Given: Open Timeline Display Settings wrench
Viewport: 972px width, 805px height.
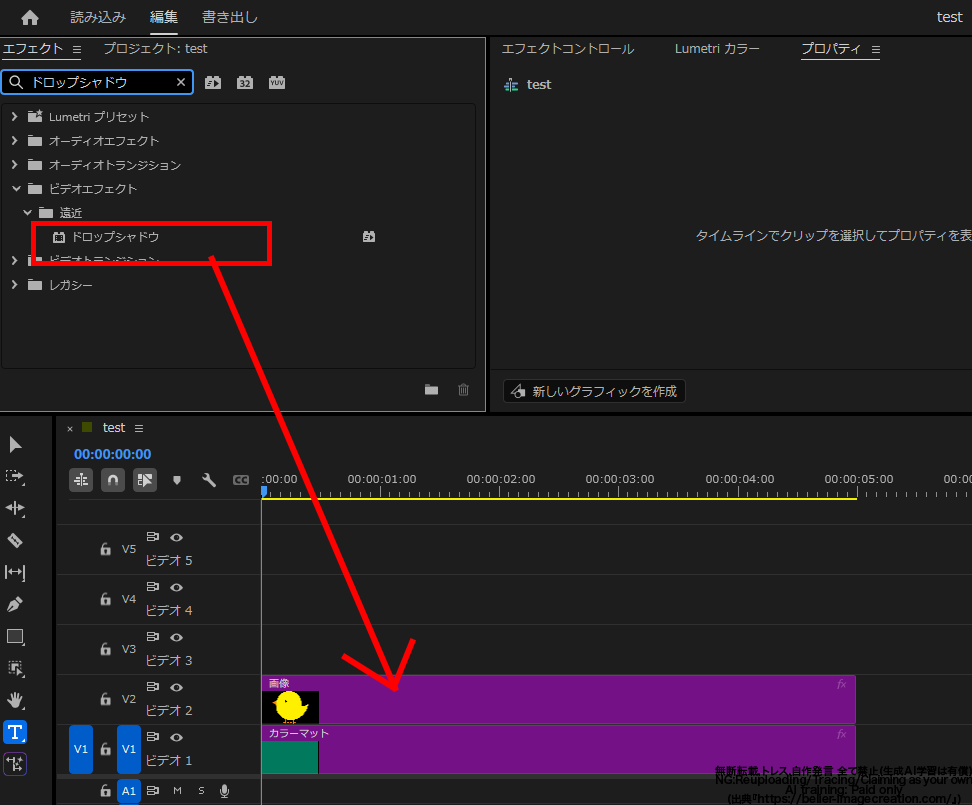Looking at the screenshot, I should [x=209, y=480].
